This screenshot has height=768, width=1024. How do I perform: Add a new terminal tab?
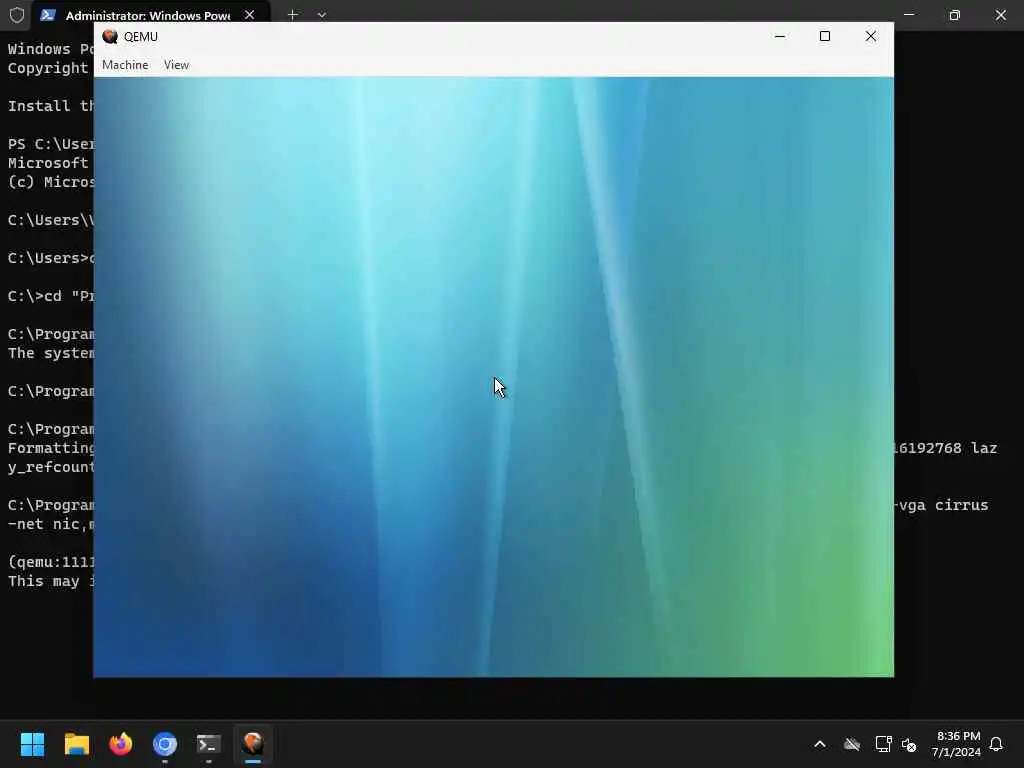pyautogui.click(x=293, y=15)
